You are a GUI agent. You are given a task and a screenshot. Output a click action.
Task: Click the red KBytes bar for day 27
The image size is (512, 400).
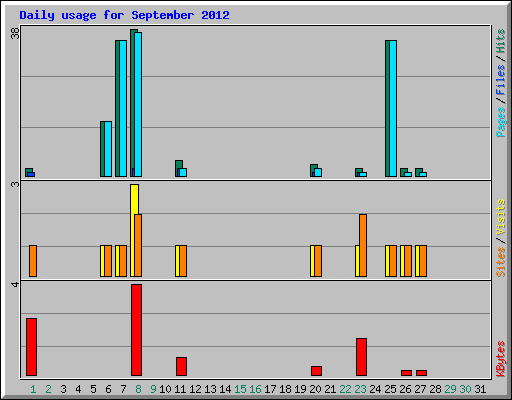pyautogui.click(x=421, y=373)
